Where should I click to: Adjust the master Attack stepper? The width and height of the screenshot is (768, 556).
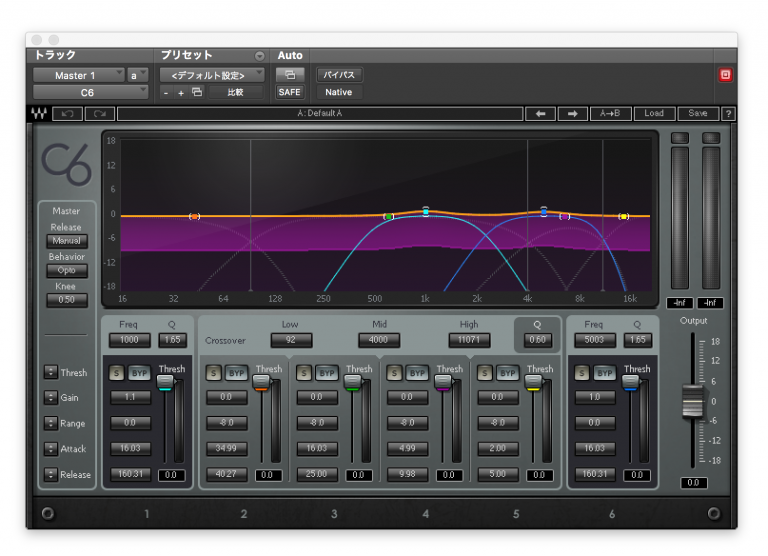coord(51,449)
